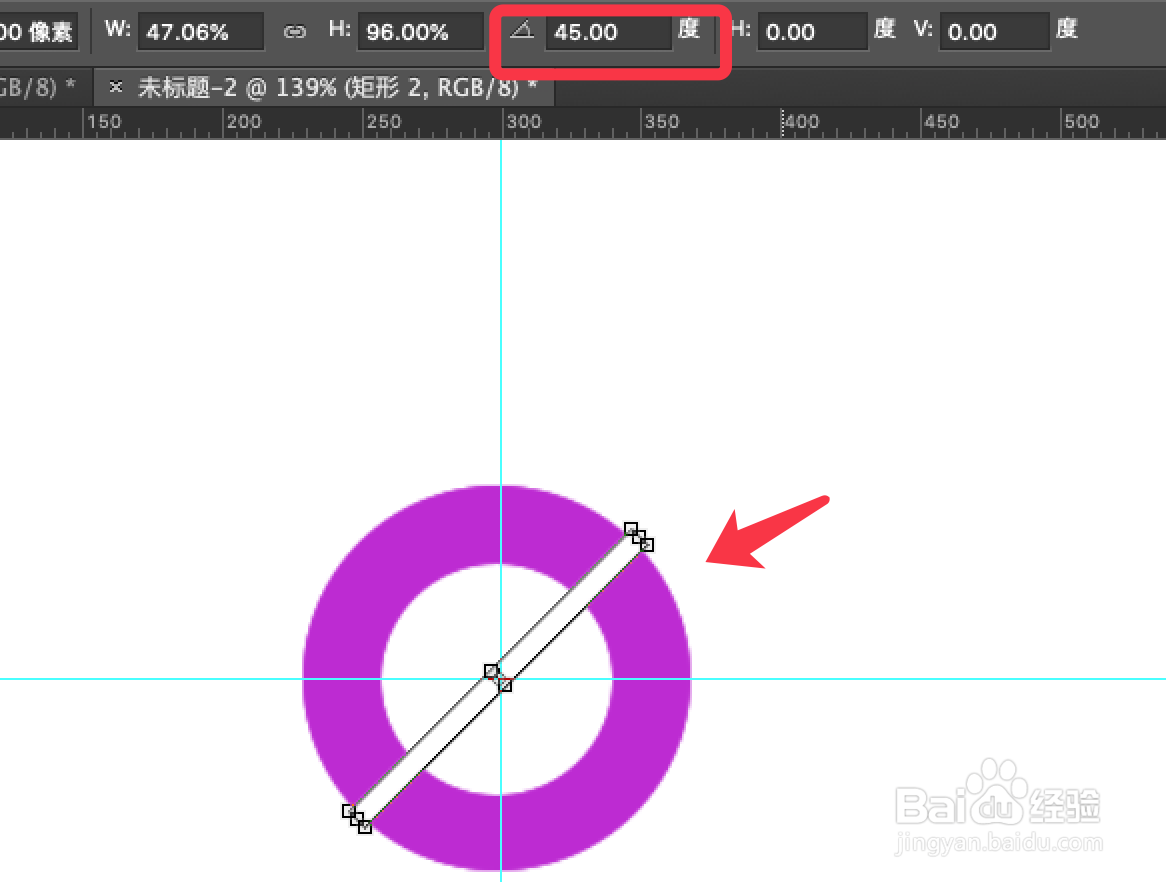Screen dimensions: 1166x882
Task: Click the pixel position field labeled 像素
Action: click(x=39, y=32)
